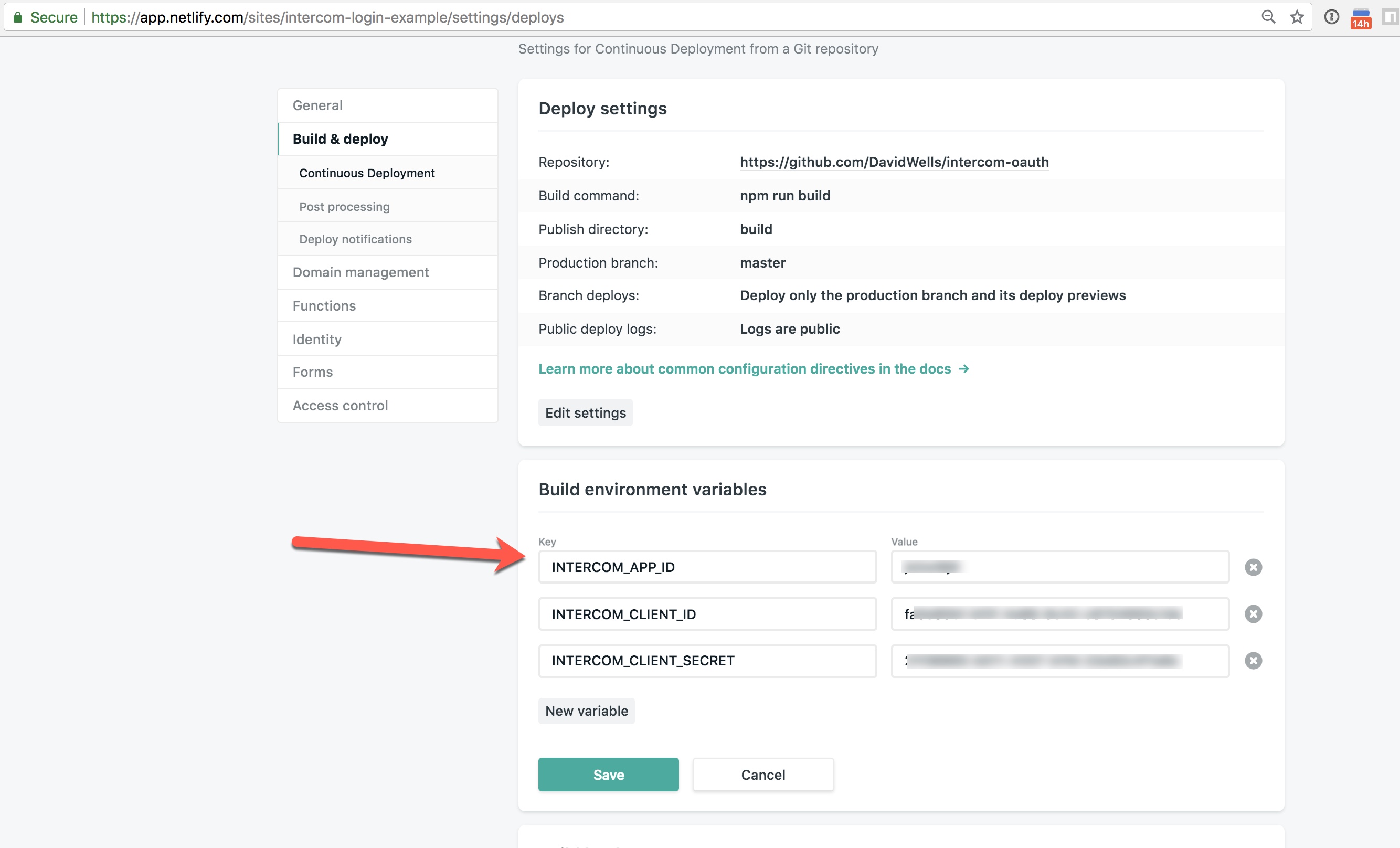Open the Forms settings
The height and width of the screenshot is (848, 1400).
(387, 372)
